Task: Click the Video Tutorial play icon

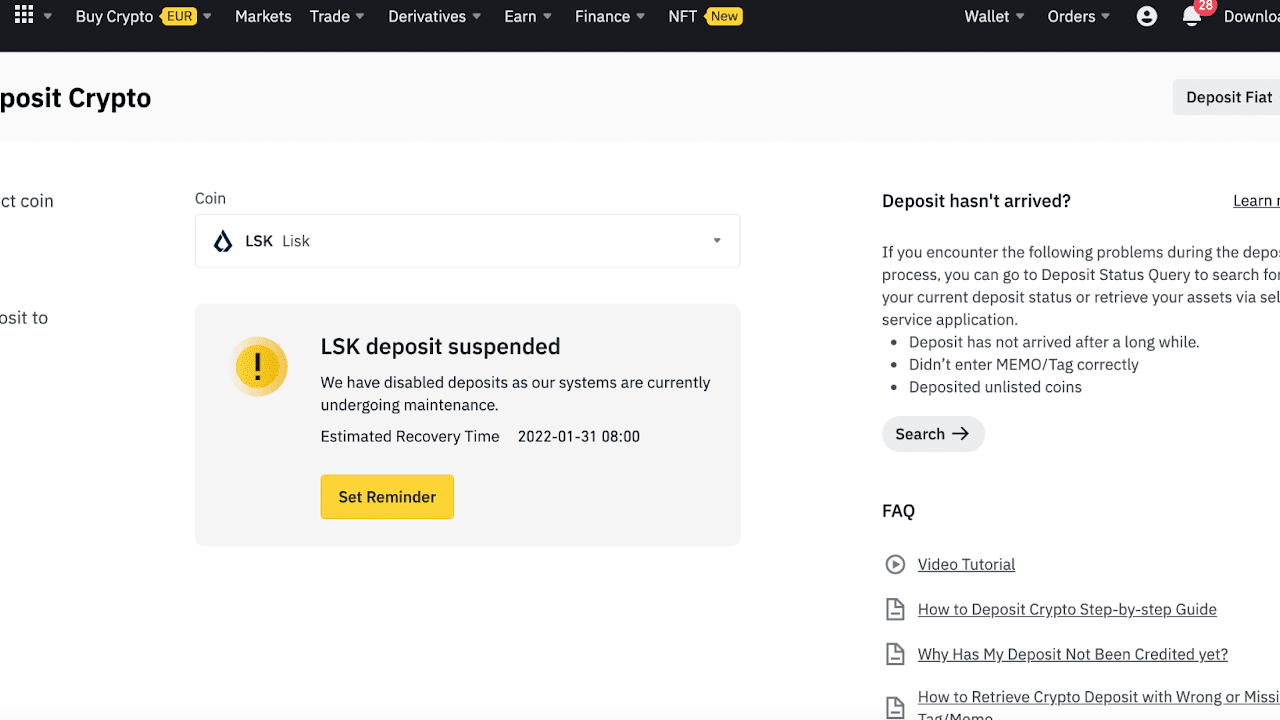Action: (895, 564)
